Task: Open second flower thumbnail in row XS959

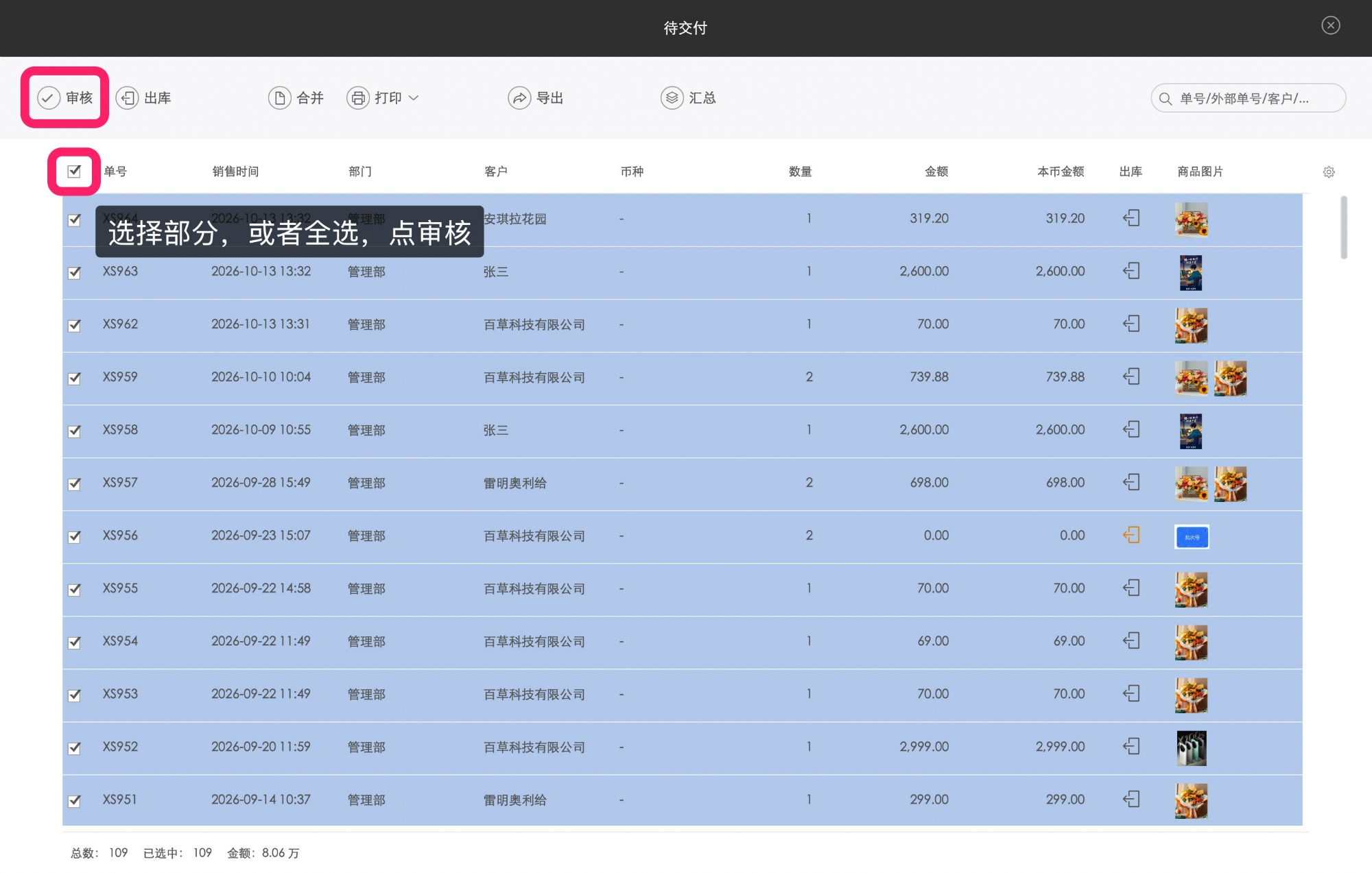Action: (x=1231, y=379)
